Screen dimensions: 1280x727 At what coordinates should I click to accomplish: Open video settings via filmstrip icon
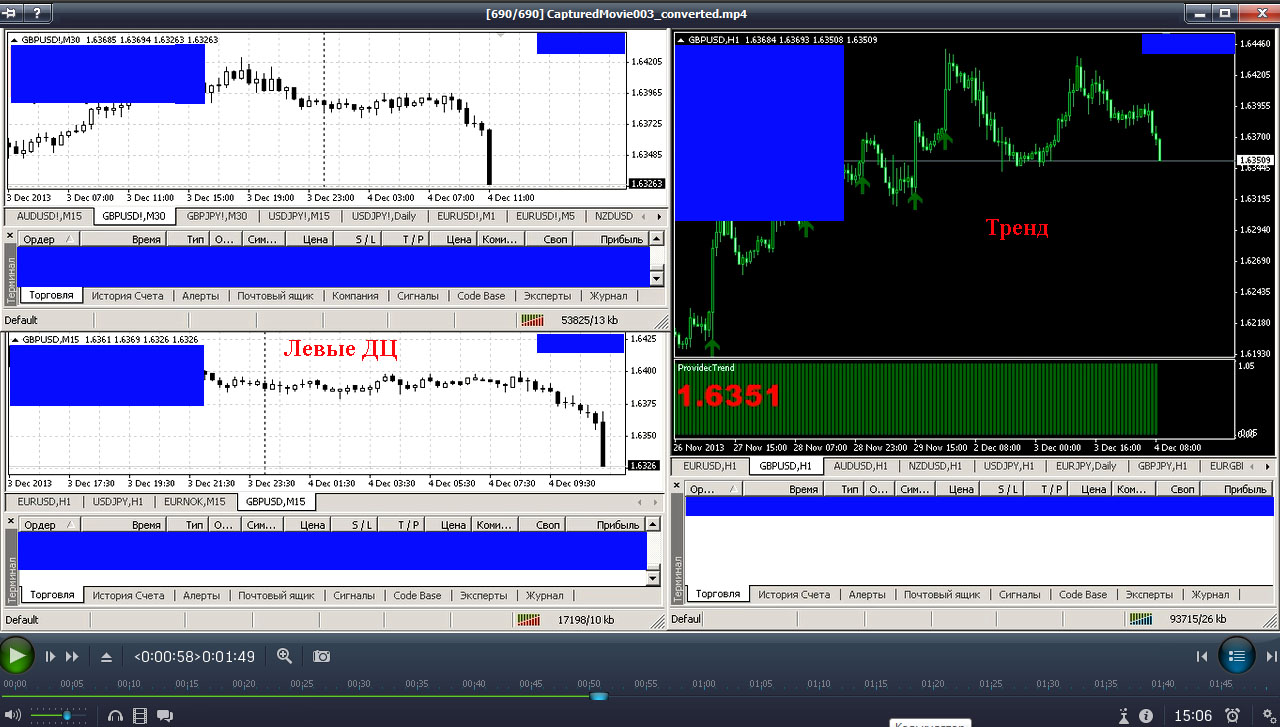[x=139, y=716]
